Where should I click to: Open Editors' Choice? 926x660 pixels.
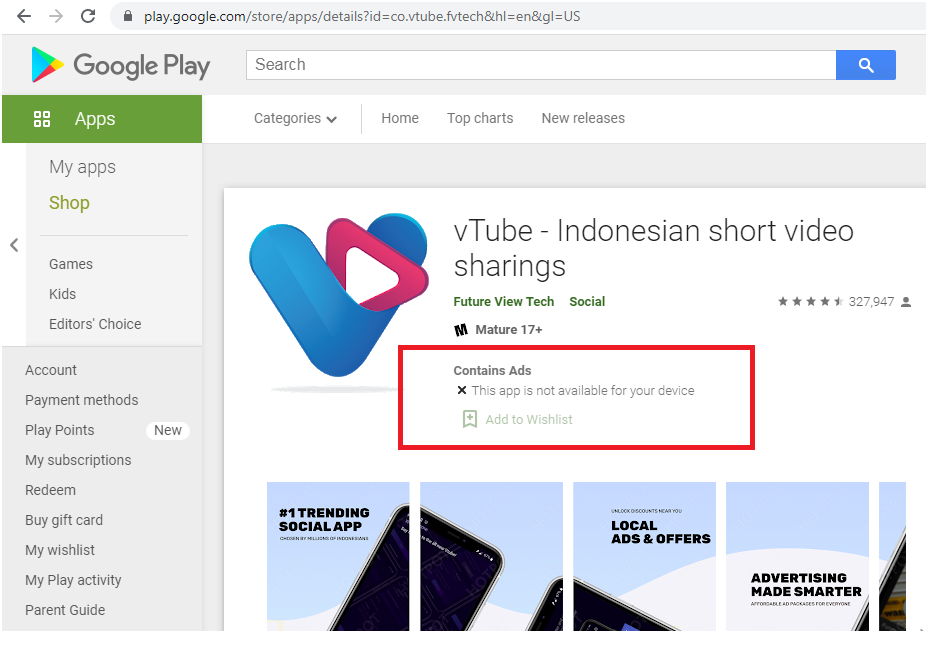point(95,324)
